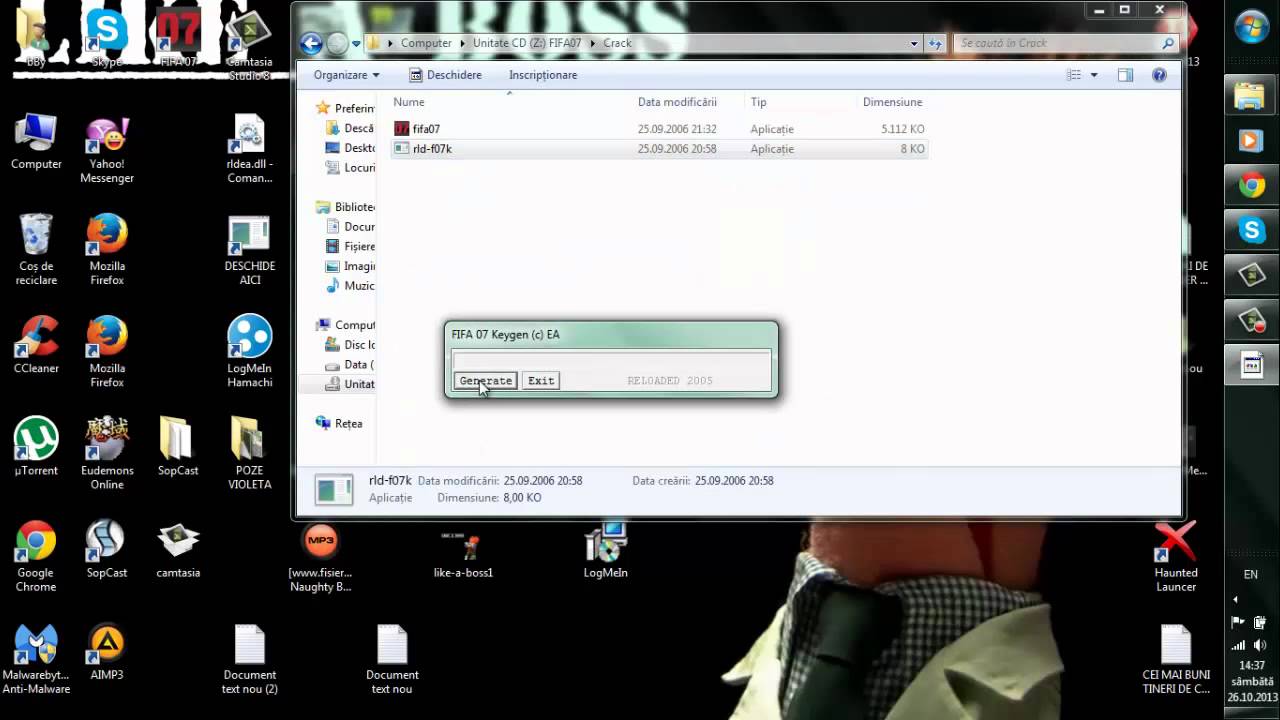Open LogMeIn Hamachi desktop shortcut
Viewport: 1280px width, 720px height.
[x=249, y=352]
